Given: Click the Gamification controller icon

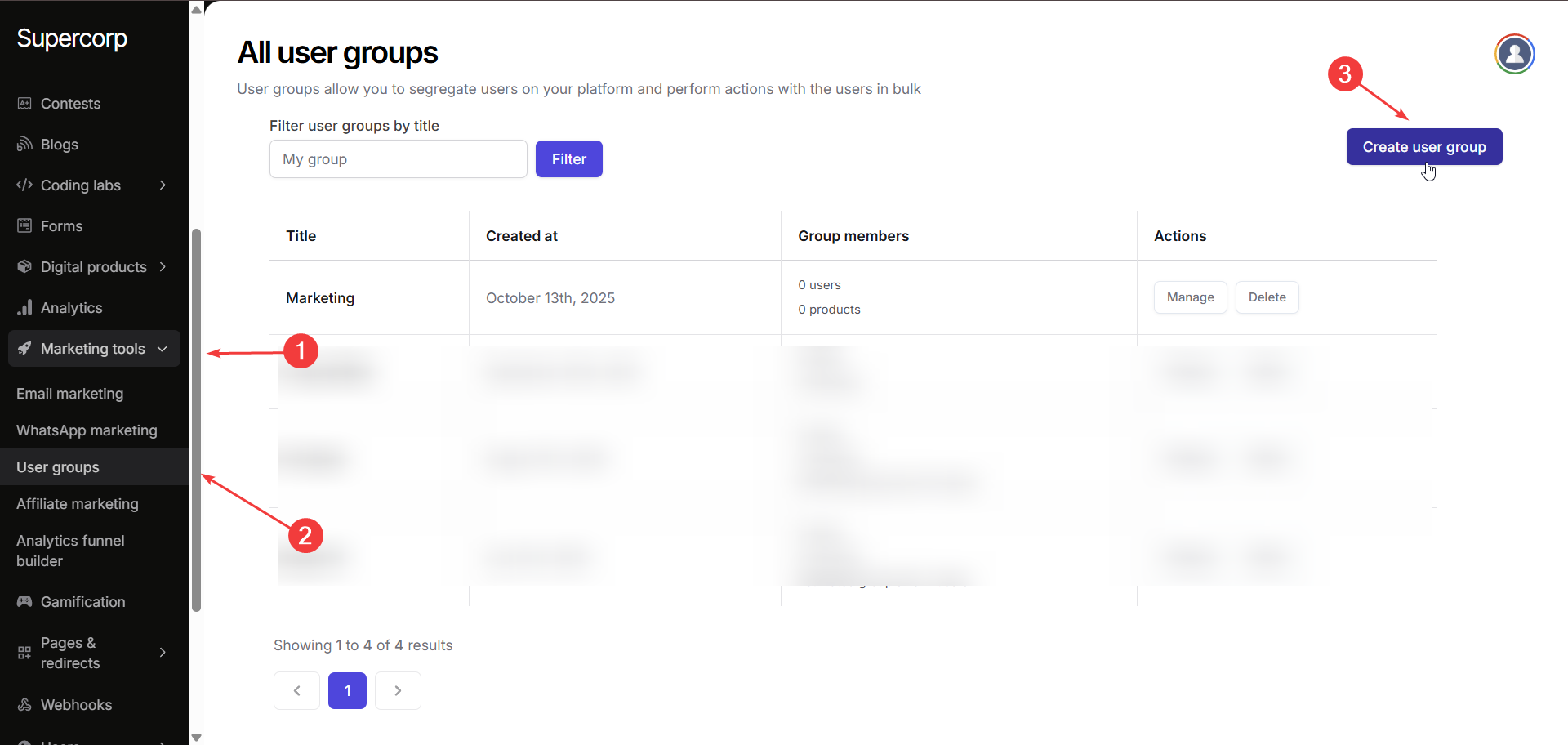Looking at the screenshot, I should tap(24, 602).
